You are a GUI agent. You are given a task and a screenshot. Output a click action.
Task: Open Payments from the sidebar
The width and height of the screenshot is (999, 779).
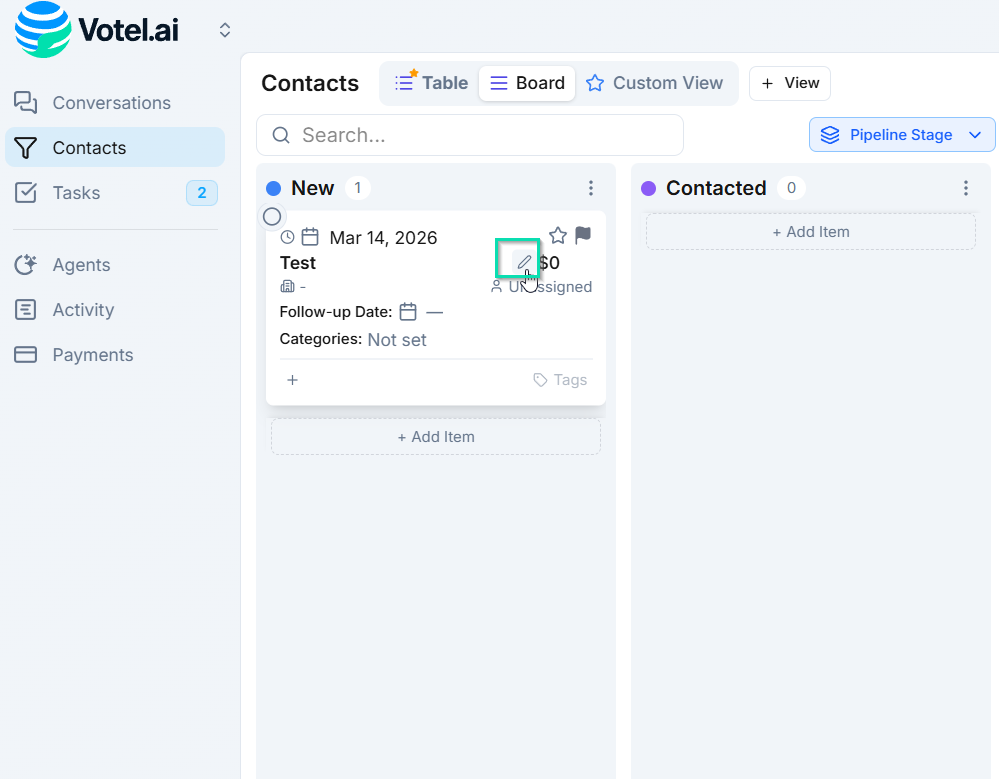tap(92, 355)
